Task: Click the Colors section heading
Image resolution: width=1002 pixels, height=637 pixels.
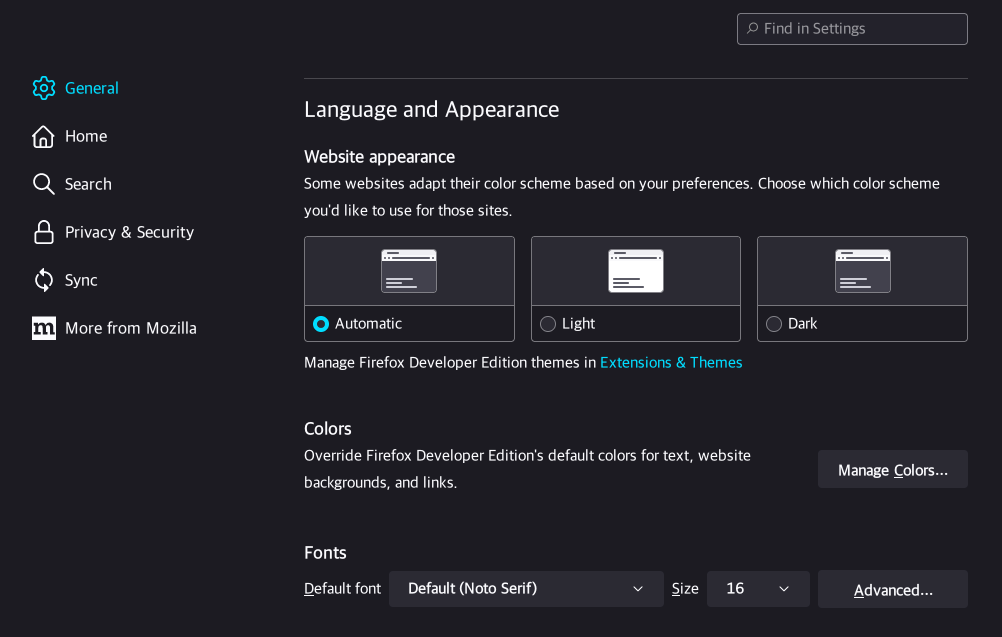Action: click(328, 429)
